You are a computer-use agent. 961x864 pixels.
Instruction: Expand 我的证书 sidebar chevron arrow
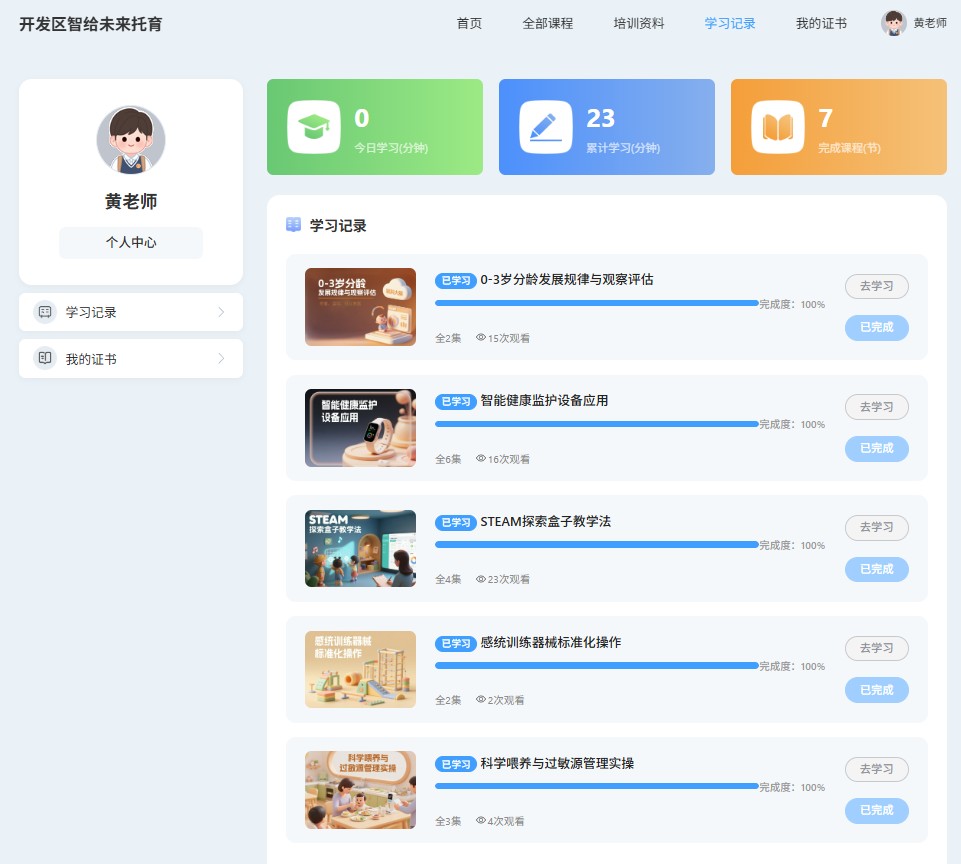pos(221,358)
